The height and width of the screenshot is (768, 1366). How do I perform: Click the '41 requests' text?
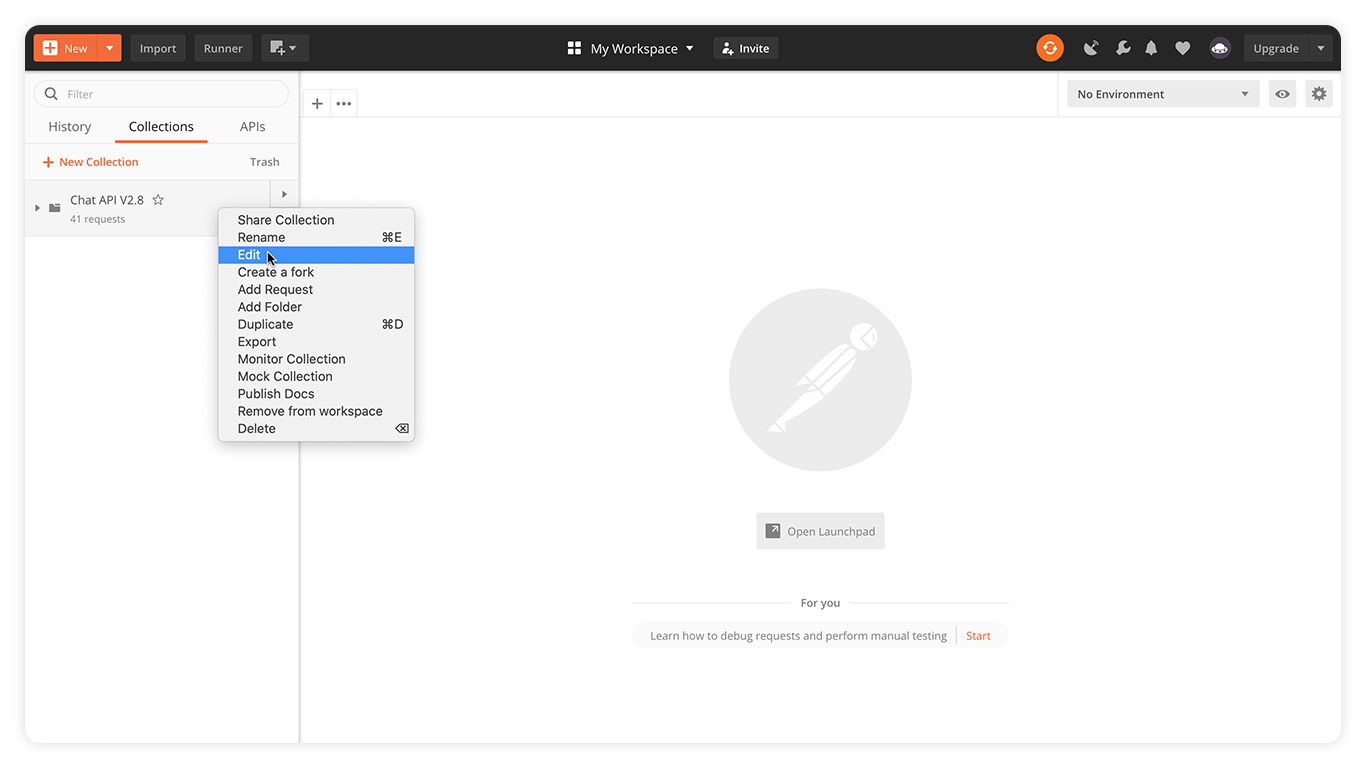click(98, 219)
